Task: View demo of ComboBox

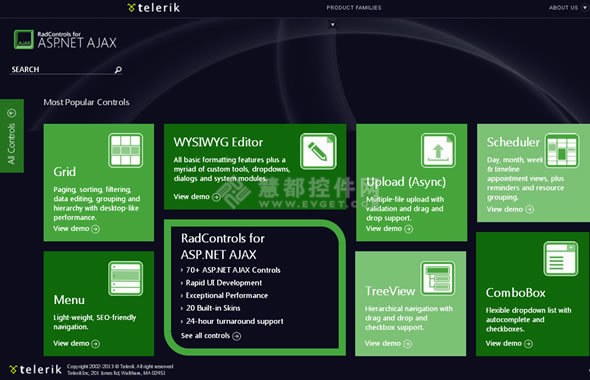Action: coord(509,343)
